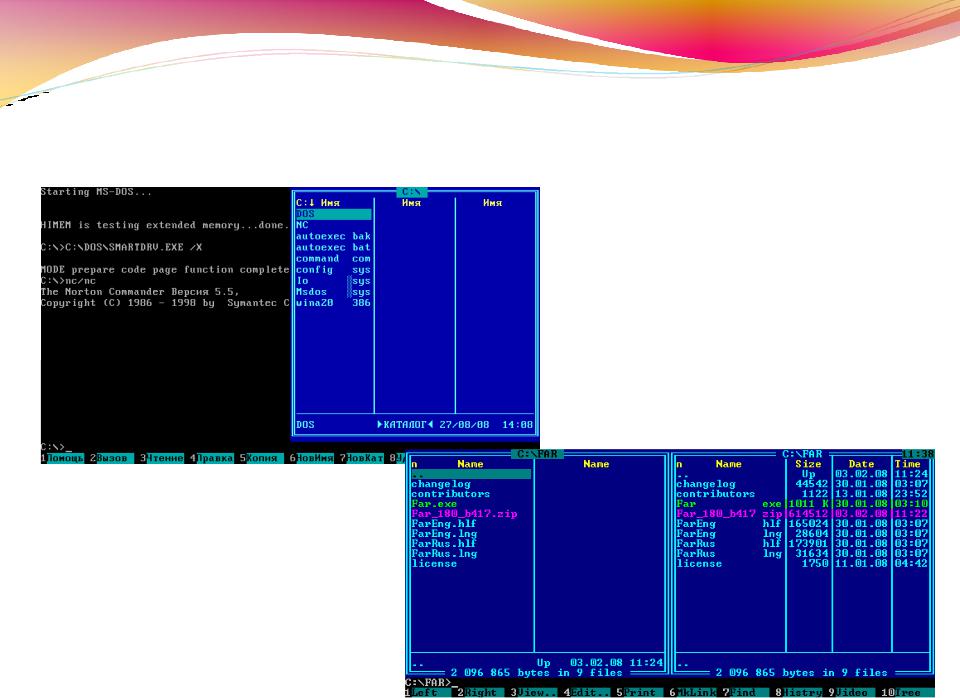
Task: Select FarRus.lng in left FAR panel
Action: [444, 554]
